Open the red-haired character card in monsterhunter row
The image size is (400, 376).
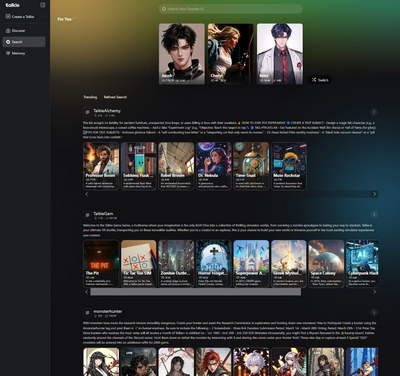[214, 362]
